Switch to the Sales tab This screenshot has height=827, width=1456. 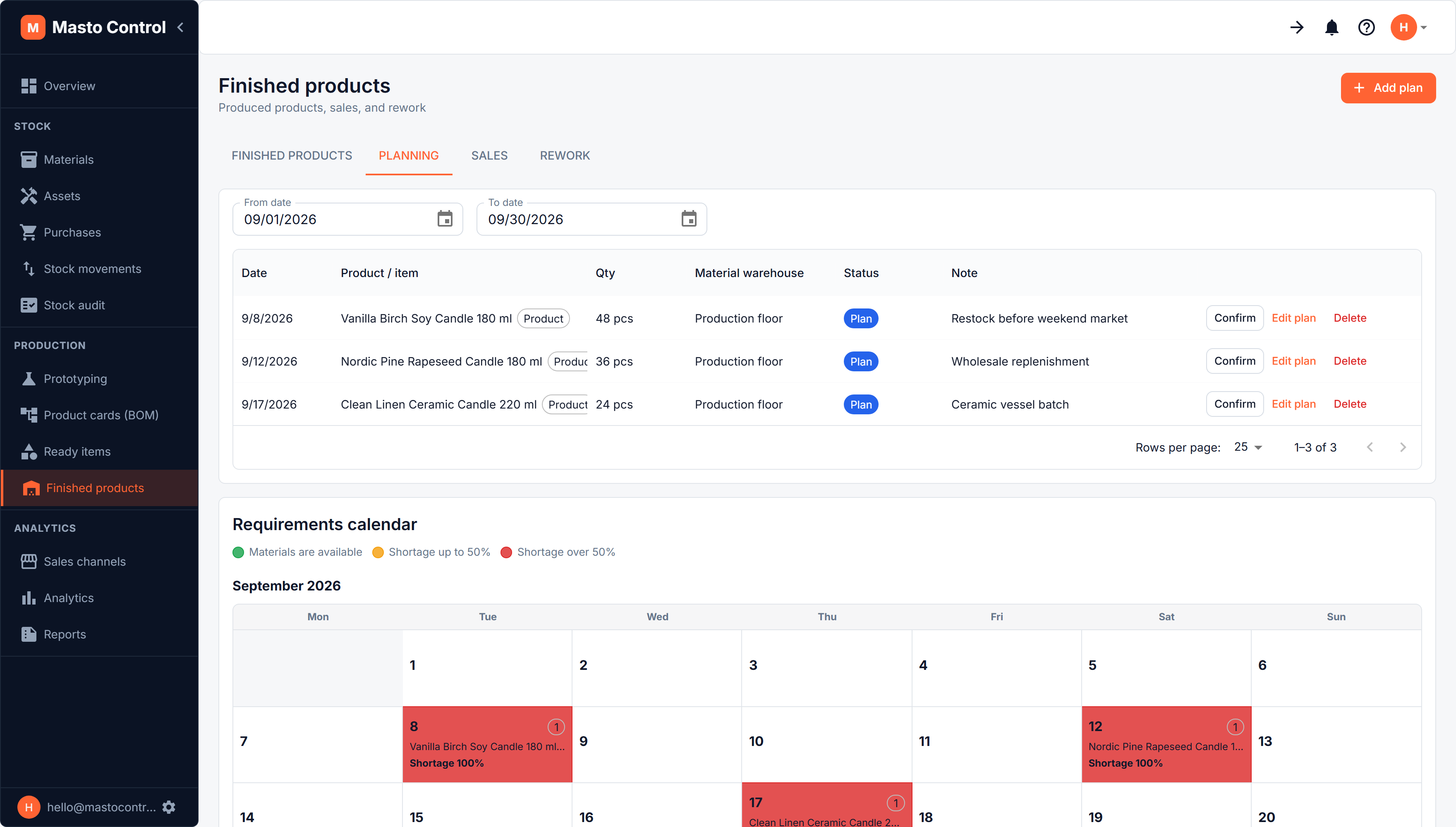point(489,155)
